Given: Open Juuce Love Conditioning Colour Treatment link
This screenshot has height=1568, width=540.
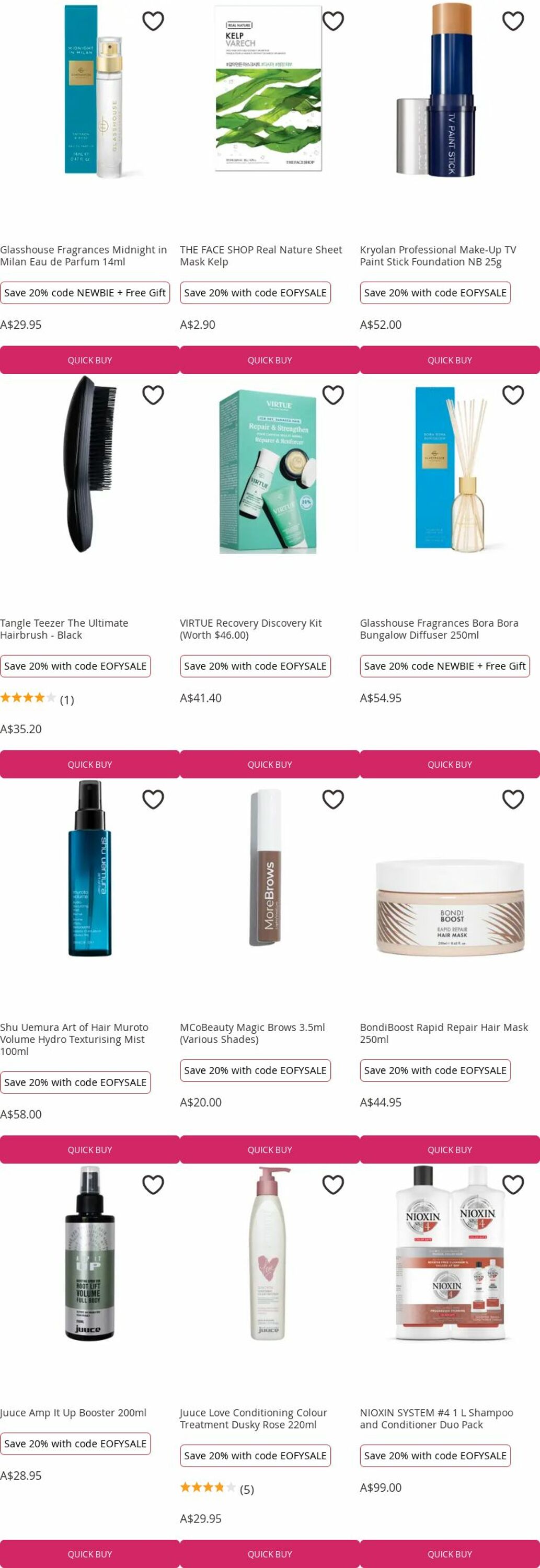Looking at the screenshot, I should pos(253,1419).
